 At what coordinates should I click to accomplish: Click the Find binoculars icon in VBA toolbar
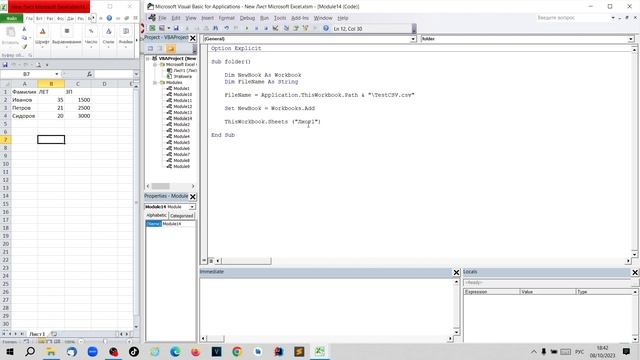[x=216, y=28]
